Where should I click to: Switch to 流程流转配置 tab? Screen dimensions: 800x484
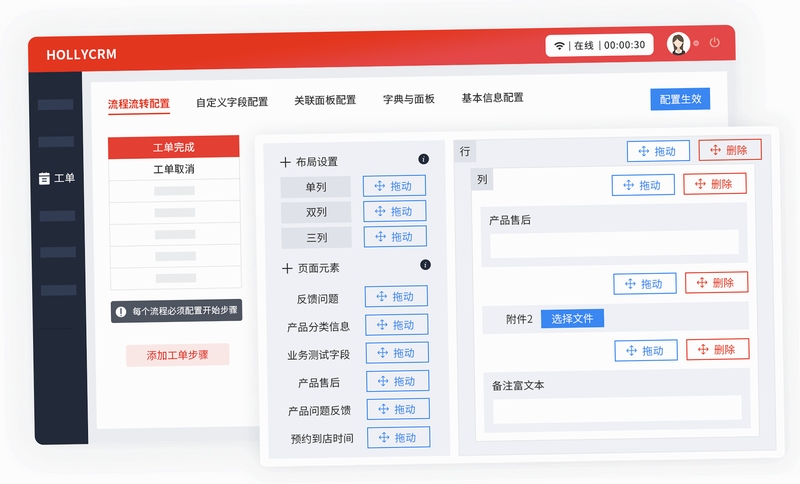pyautogui.click(x=139, y=104)
